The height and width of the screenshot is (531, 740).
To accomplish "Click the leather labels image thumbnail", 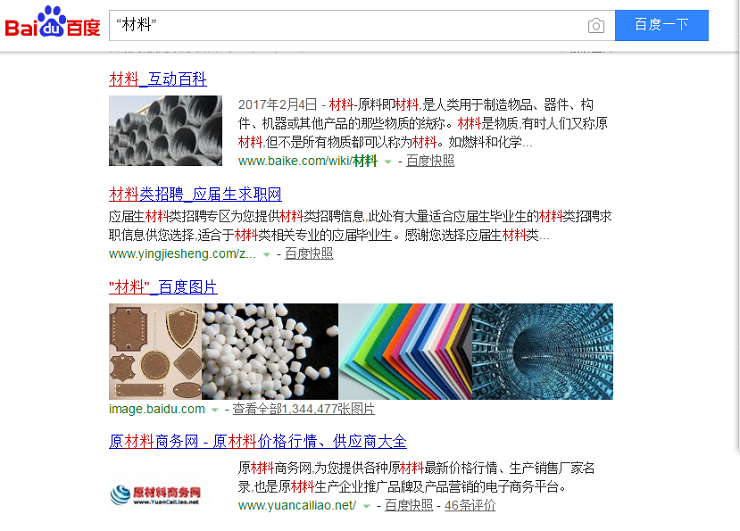I will (x=155, y=352).
